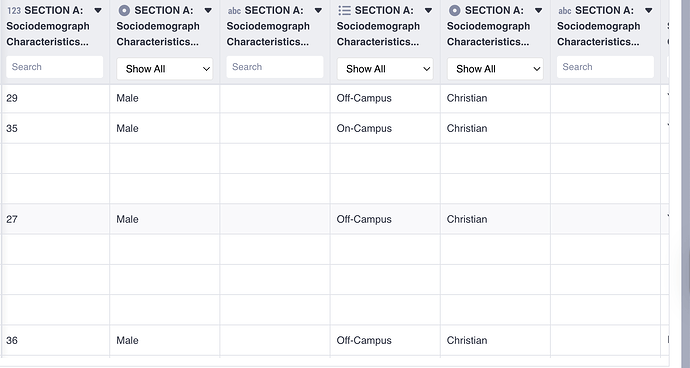Click the abc text type icon in third column
The height and width of the screenshot is (368, 690).
coord(234,11)
